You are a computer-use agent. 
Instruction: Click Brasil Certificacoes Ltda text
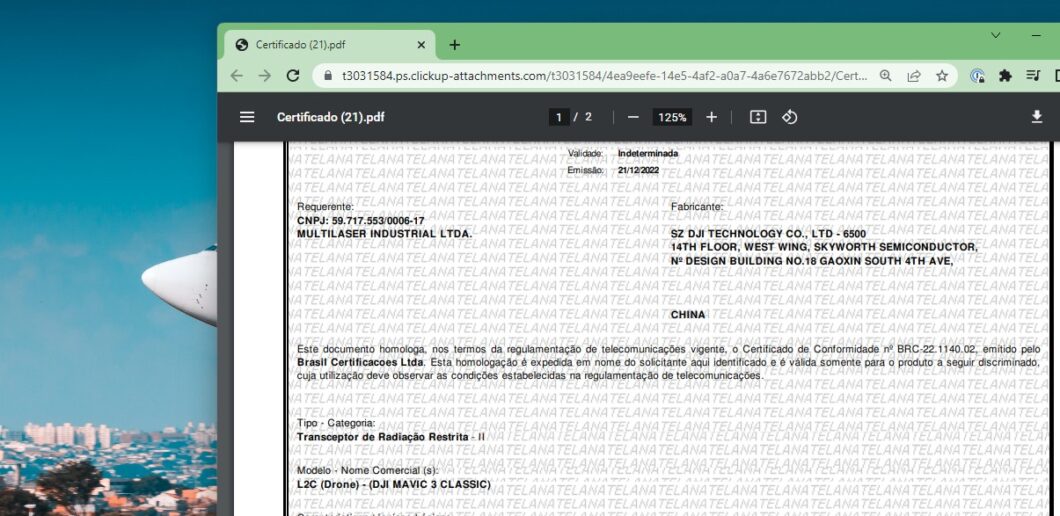[360, 362]
